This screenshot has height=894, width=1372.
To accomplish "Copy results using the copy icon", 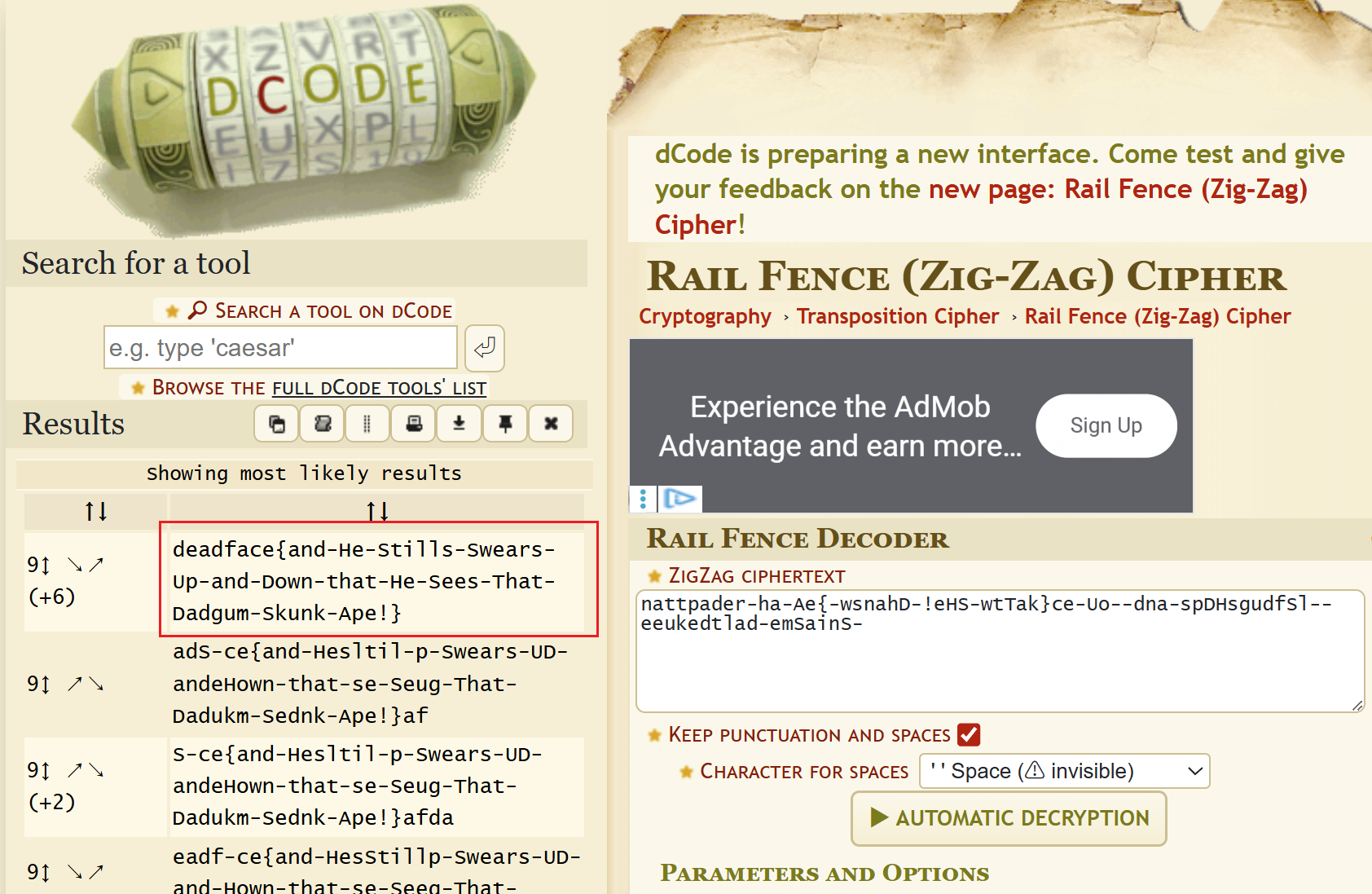I will (277, 424).
